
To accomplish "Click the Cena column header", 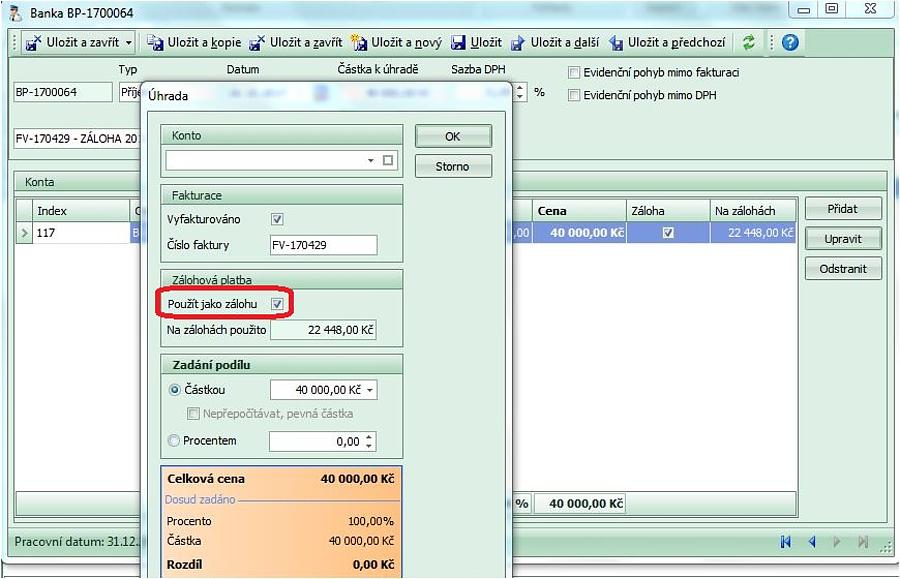I will 578,211.
